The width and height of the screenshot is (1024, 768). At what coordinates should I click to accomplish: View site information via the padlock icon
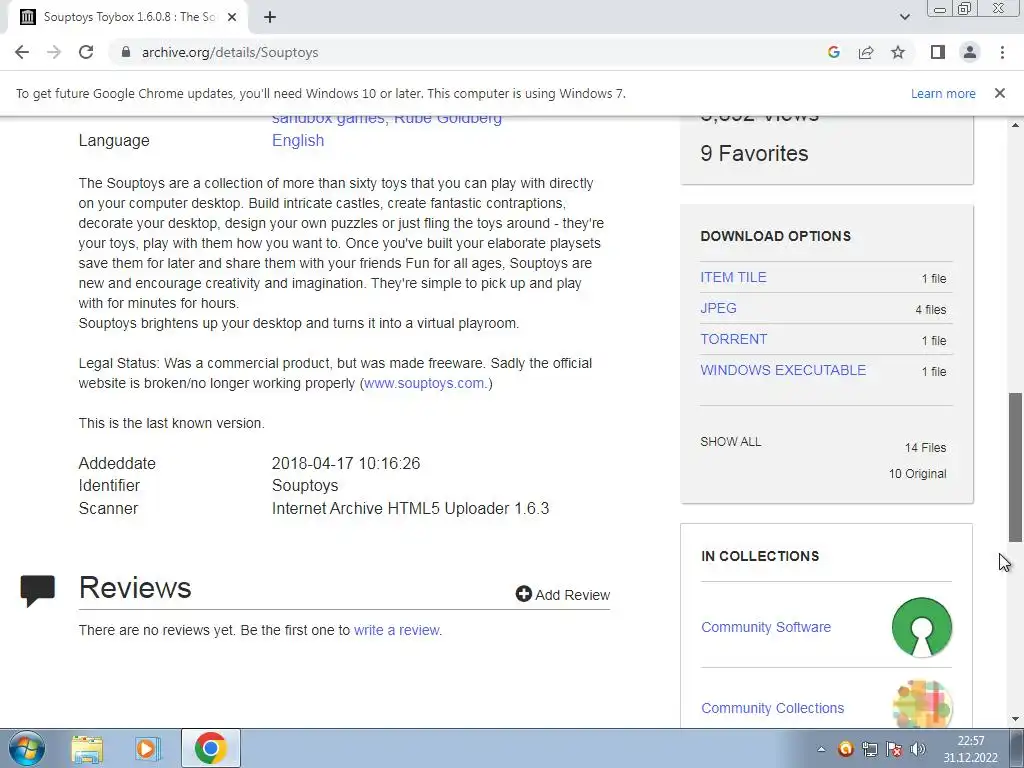coord(126,52)
